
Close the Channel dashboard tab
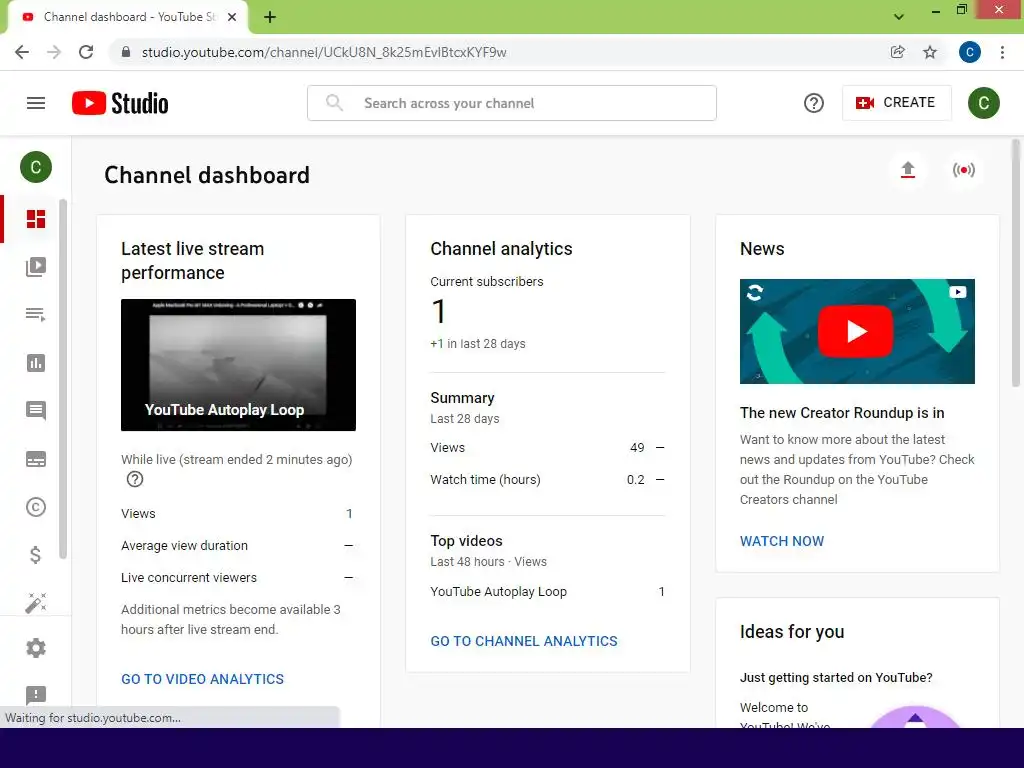(232, 17)
